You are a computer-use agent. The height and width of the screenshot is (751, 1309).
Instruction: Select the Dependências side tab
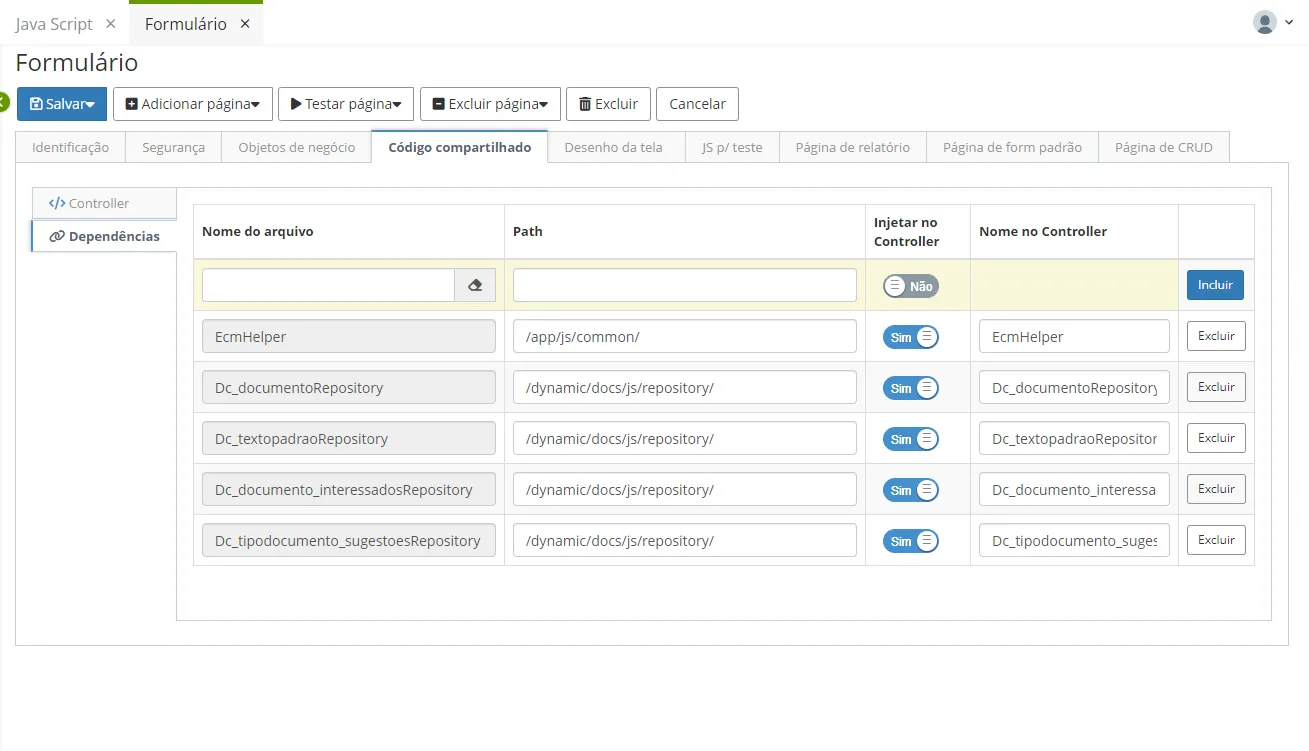click(x=104, y=236)
